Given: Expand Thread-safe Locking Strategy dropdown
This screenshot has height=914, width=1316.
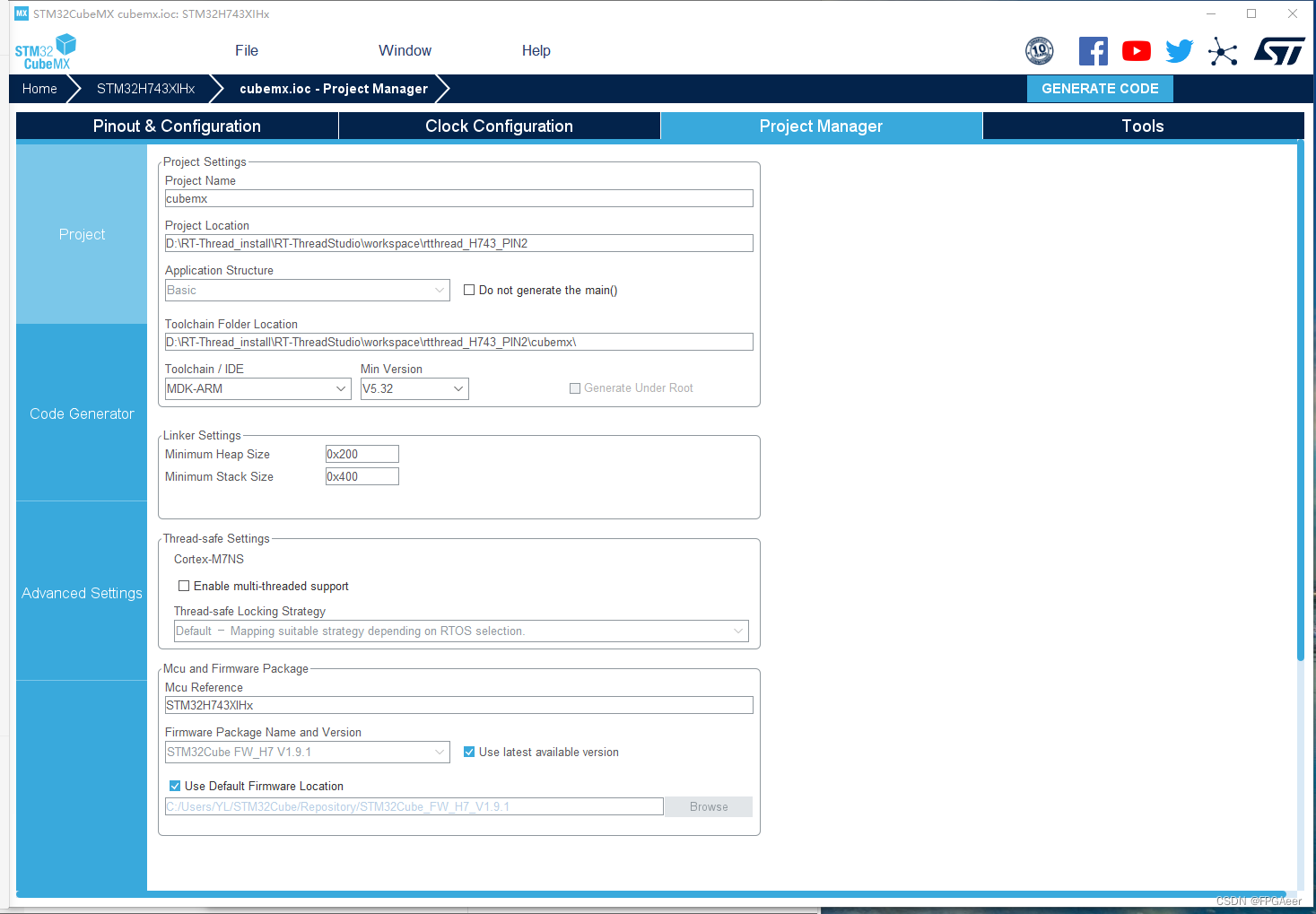Looking at the screenshot, I should pyautogui.click(x=461, y=631).
